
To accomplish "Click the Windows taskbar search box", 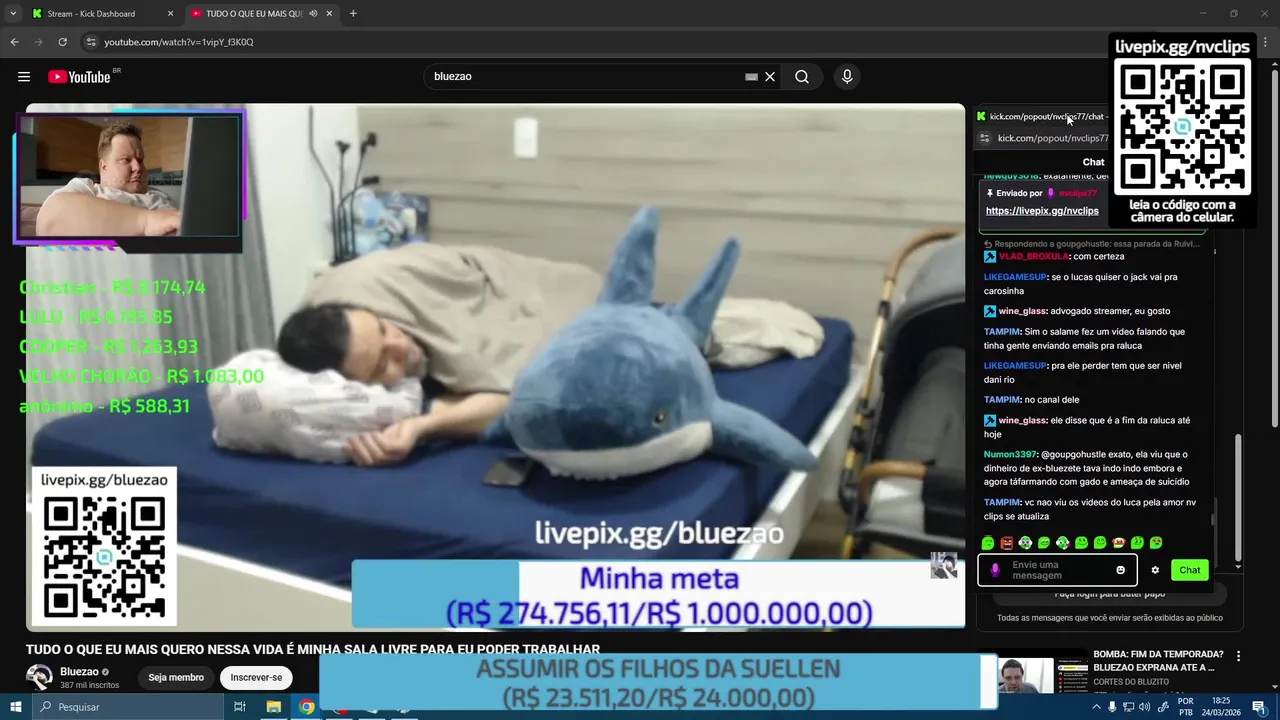I will point(128,707).
